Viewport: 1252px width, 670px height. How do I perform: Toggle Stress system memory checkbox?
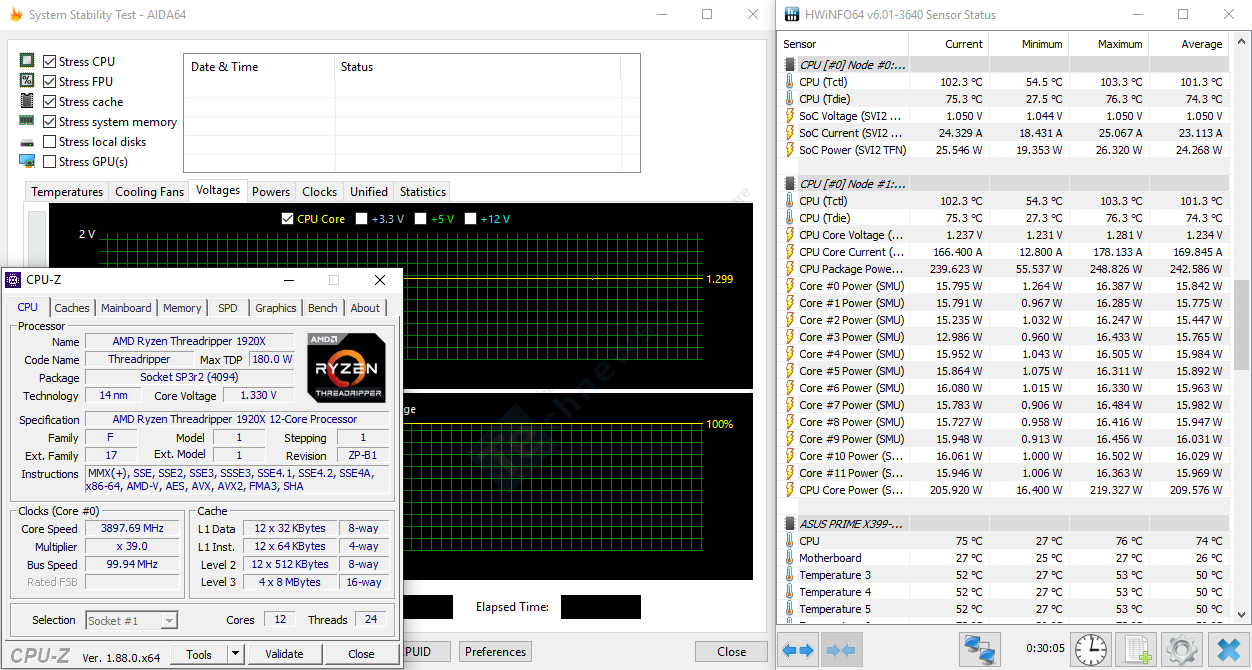[49, 121]
